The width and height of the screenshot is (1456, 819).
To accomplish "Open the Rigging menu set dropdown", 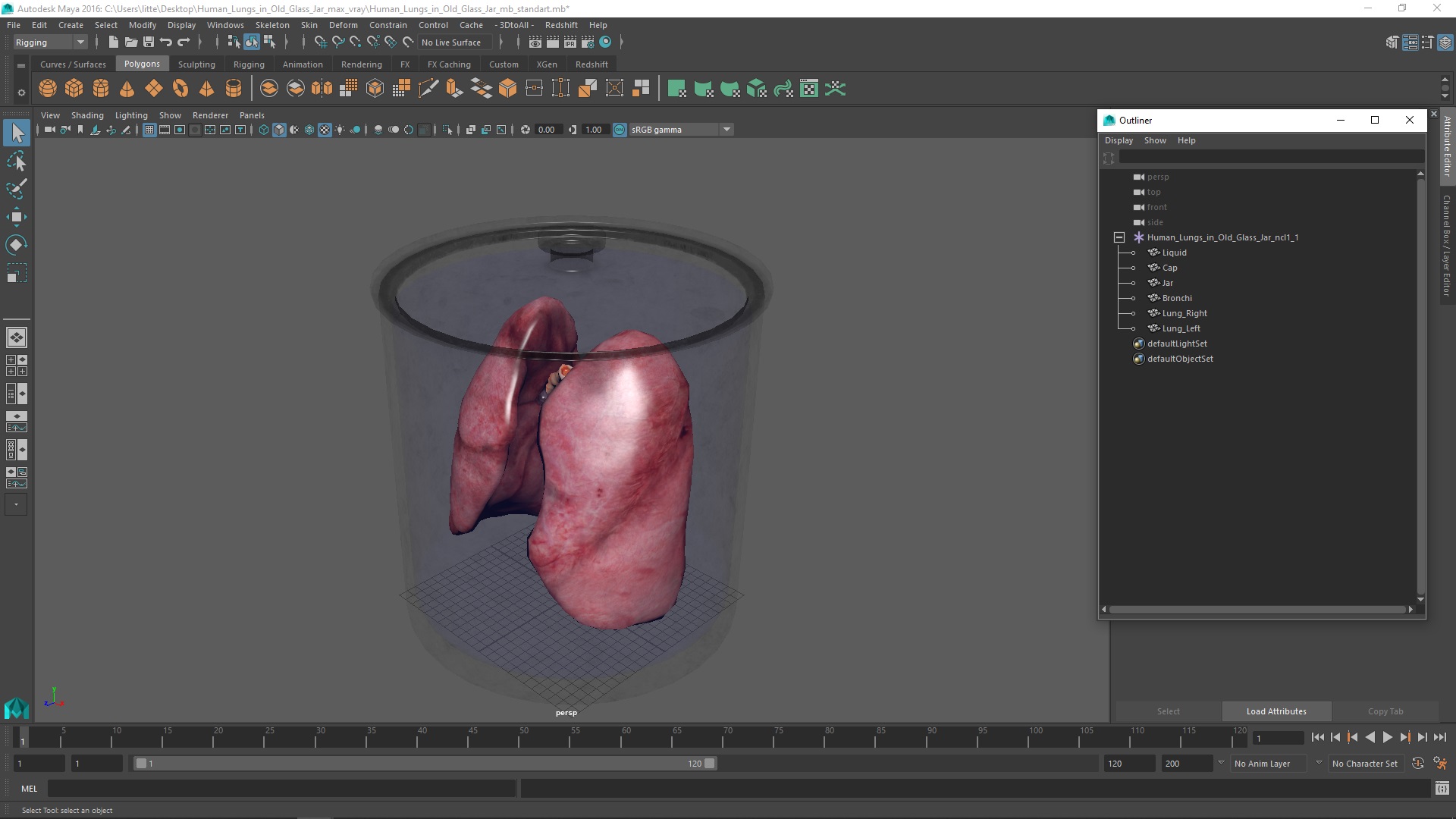I will tap(50, 42).
